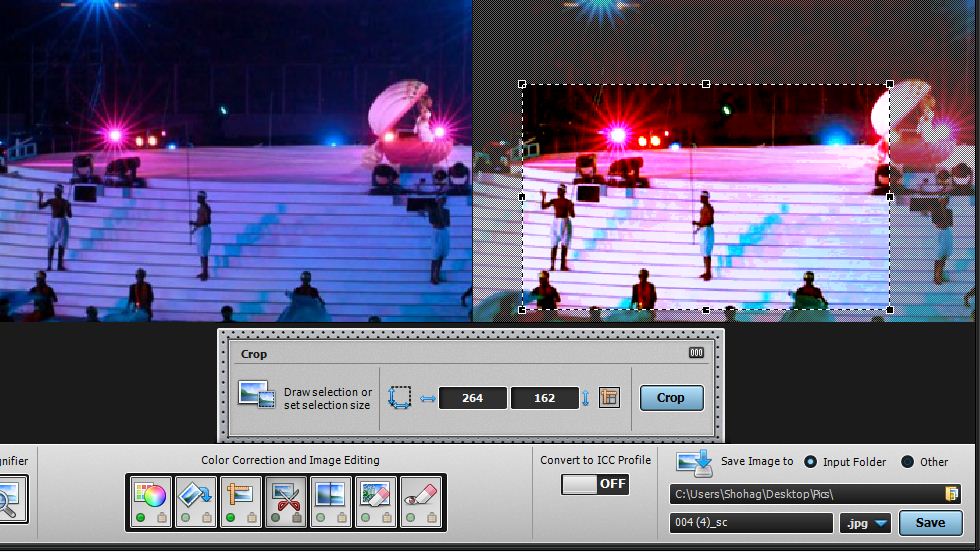Click the crop height field showing 162

pyautogui.click(x=544, y=398)
